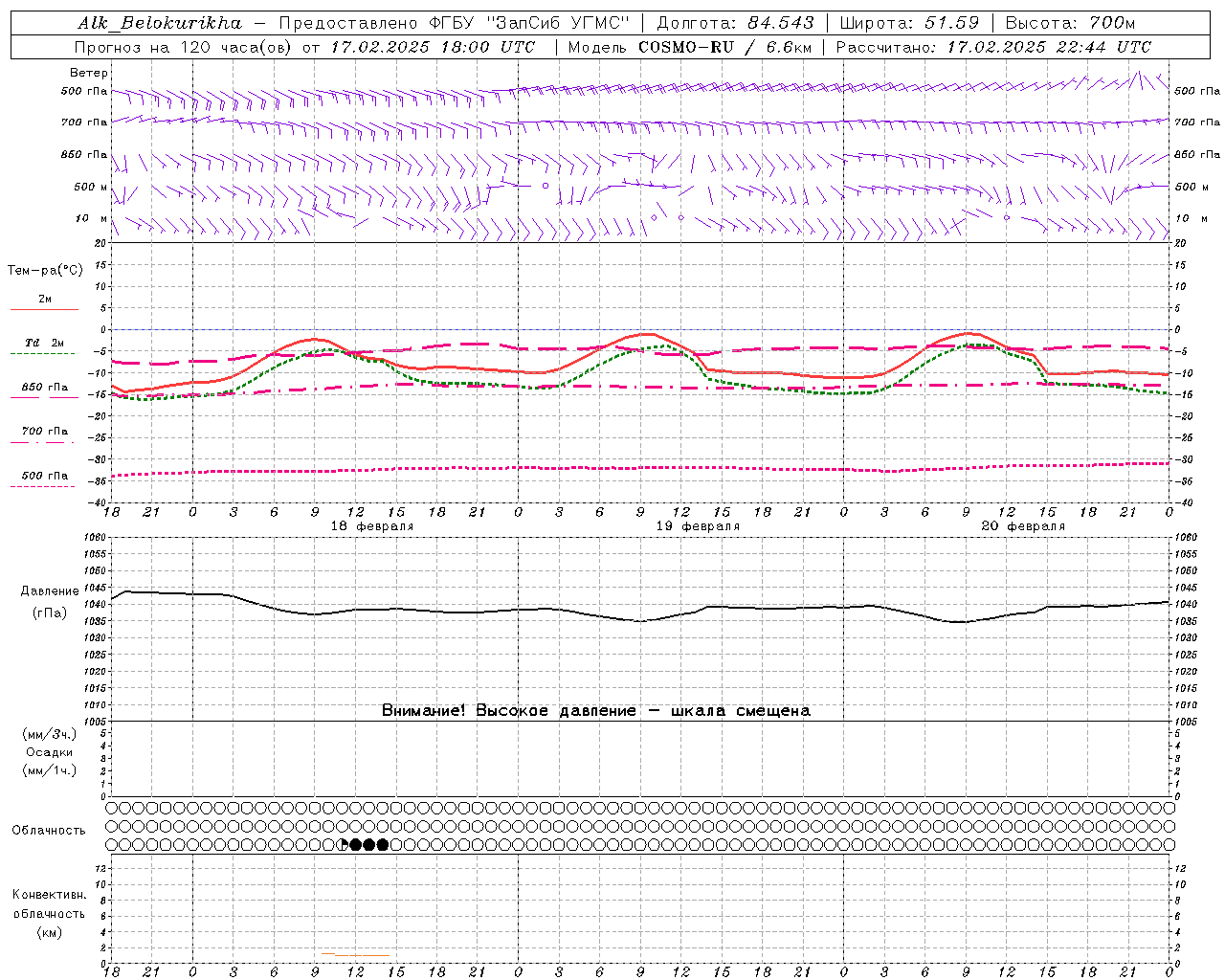Click the orange convective cloud line
Image resolution: width=1225 pixels, height=980 pixels.
click(x=356, y=954)
